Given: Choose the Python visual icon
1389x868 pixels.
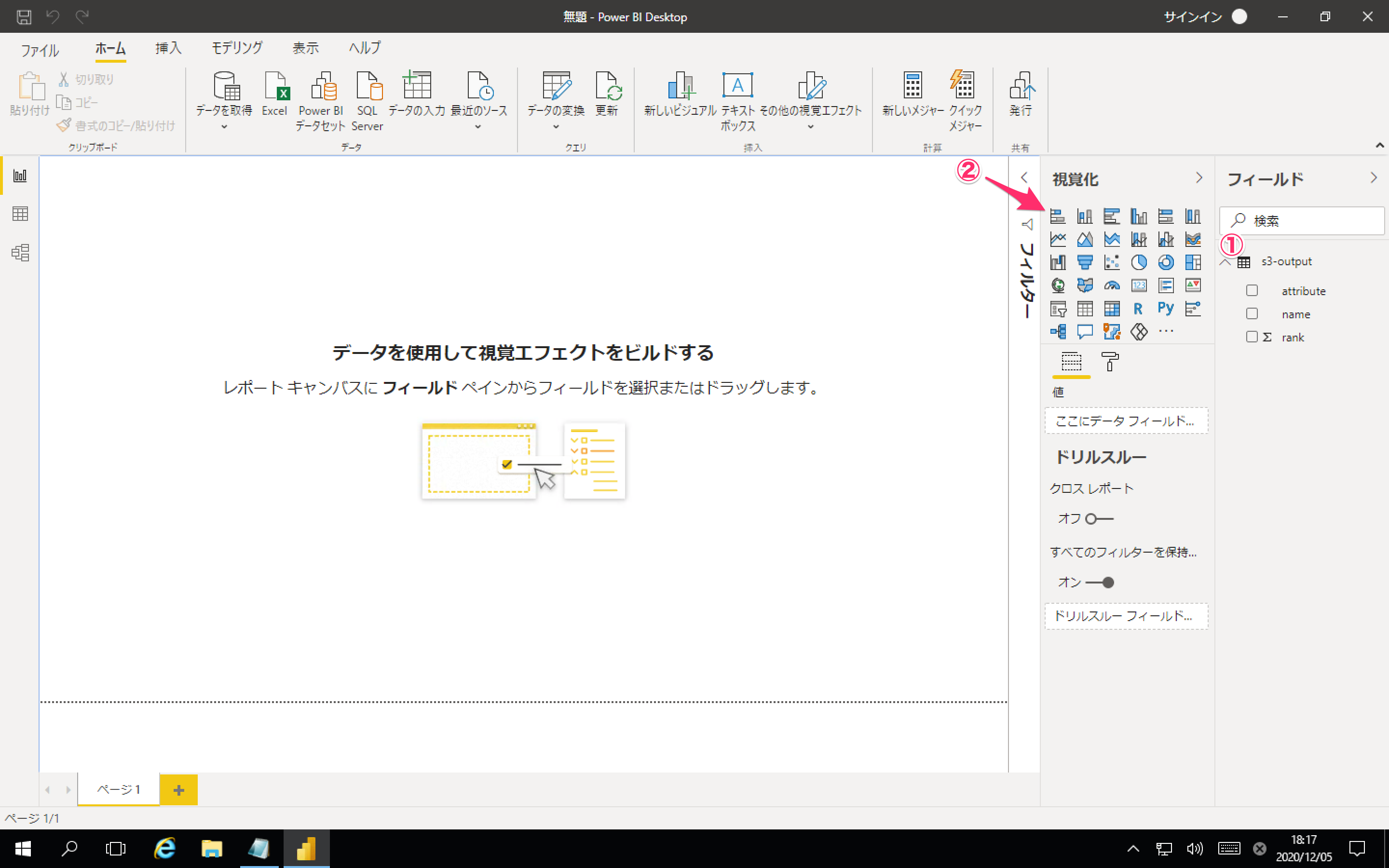Looking at the screenshot, I should pos(1165,308).
